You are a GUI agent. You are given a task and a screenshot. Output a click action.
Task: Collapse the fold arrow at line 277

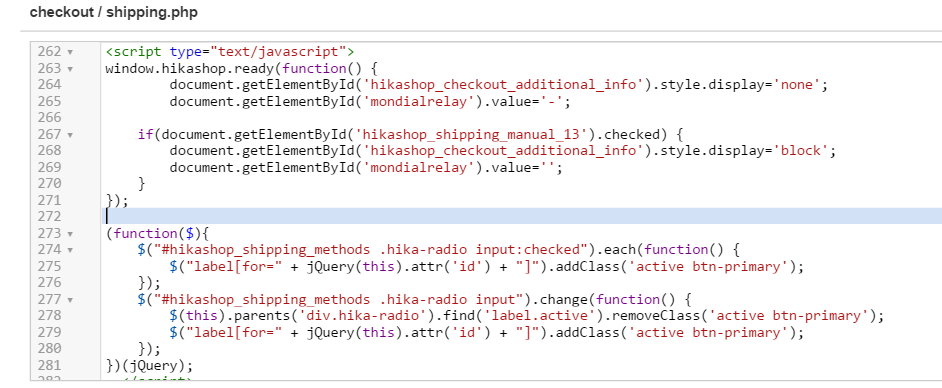(x=70, y=300)
